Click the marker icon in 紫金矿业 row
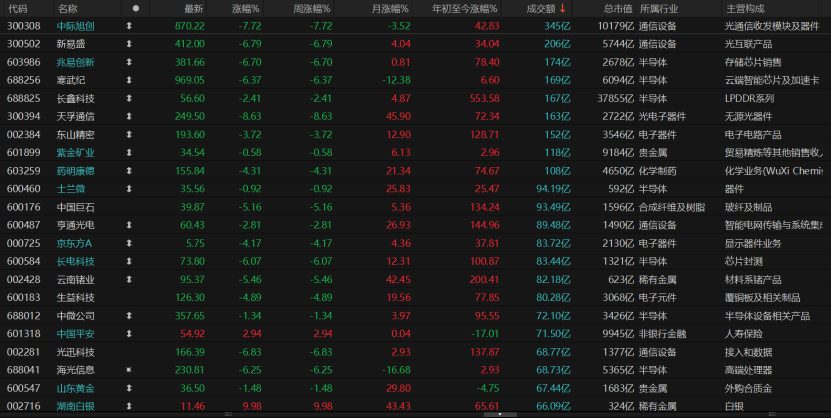 coord(129,153)
